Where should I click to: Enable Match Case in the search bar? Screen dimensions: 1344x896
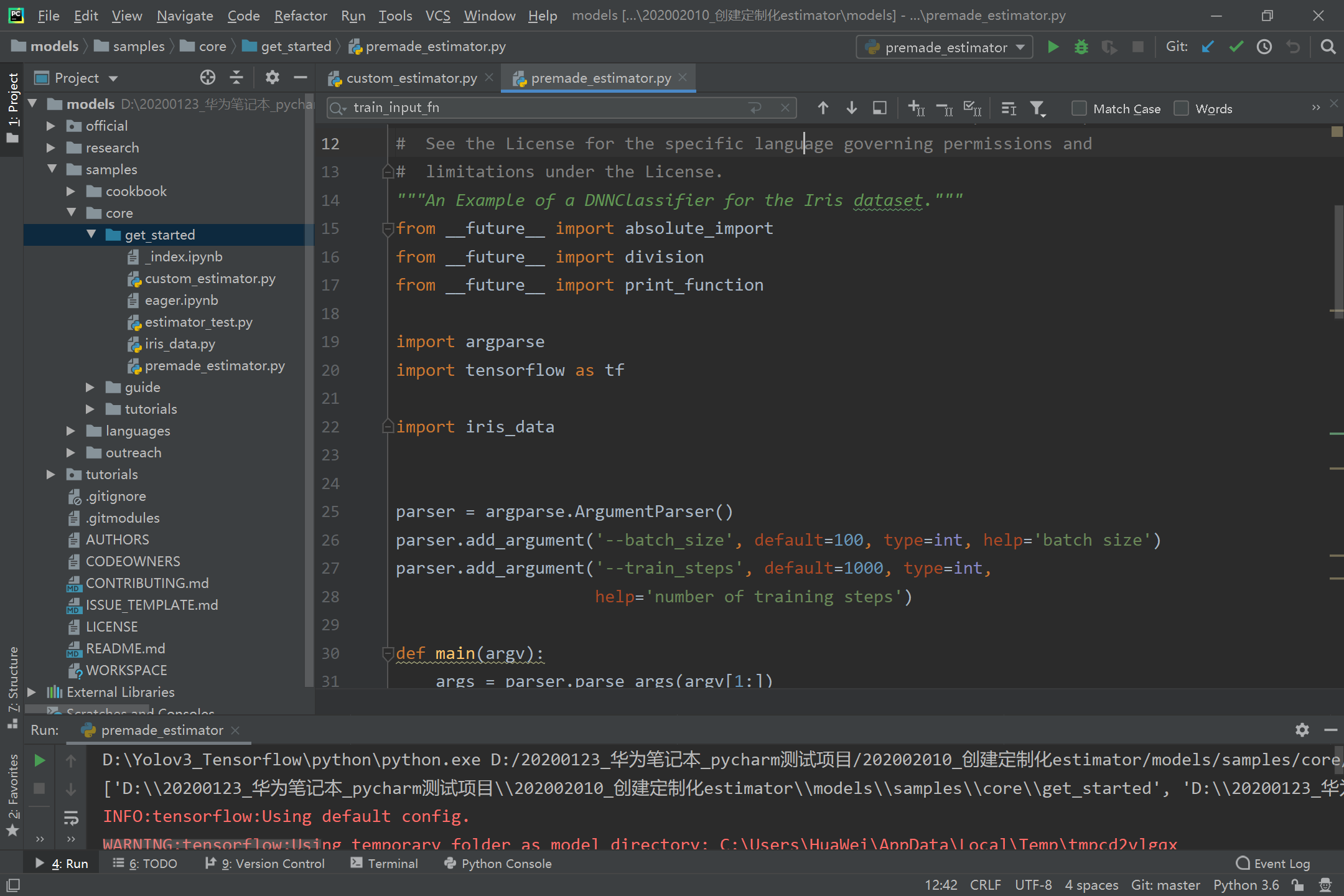click(x=1078, y=108)
